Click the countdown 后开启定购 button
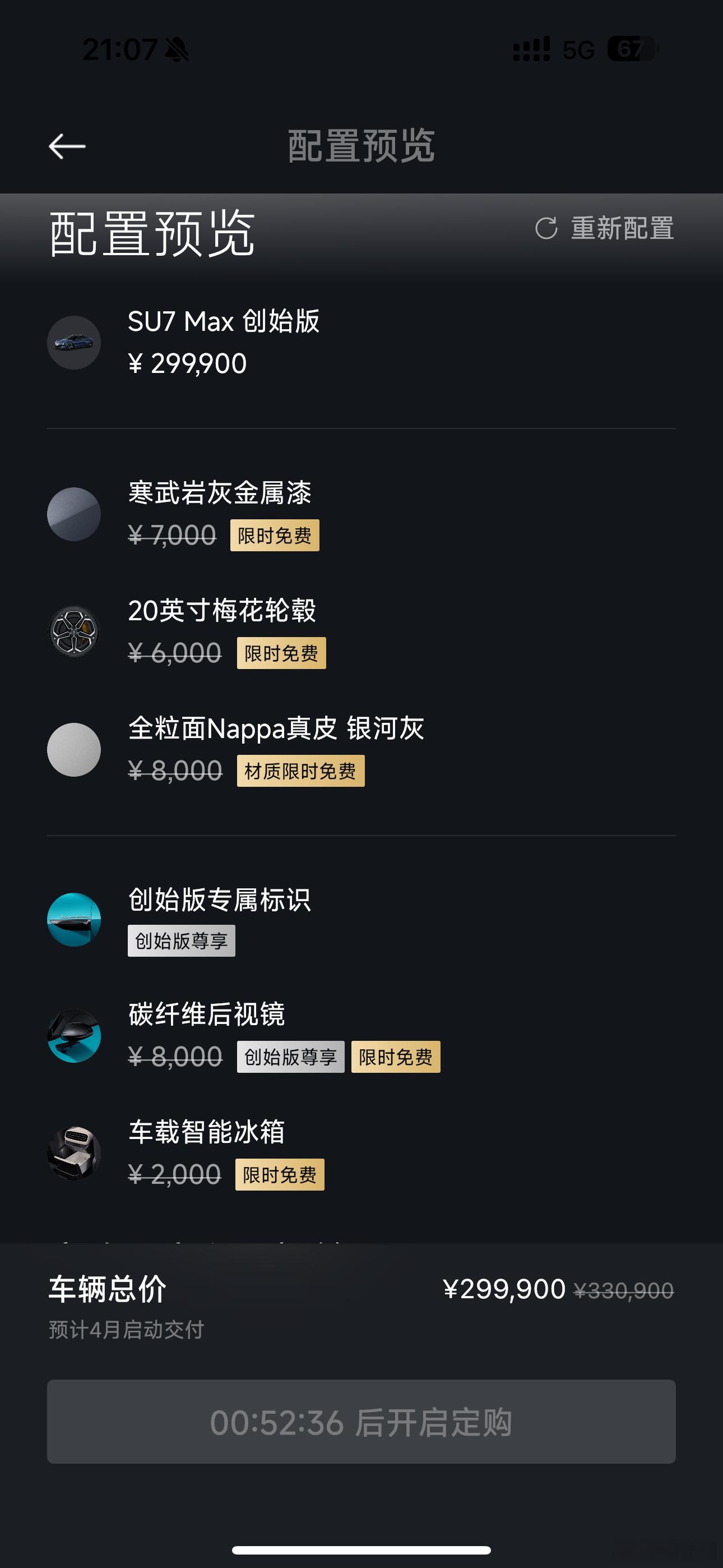The image size is (723, 1568). tap(361, 1422)
